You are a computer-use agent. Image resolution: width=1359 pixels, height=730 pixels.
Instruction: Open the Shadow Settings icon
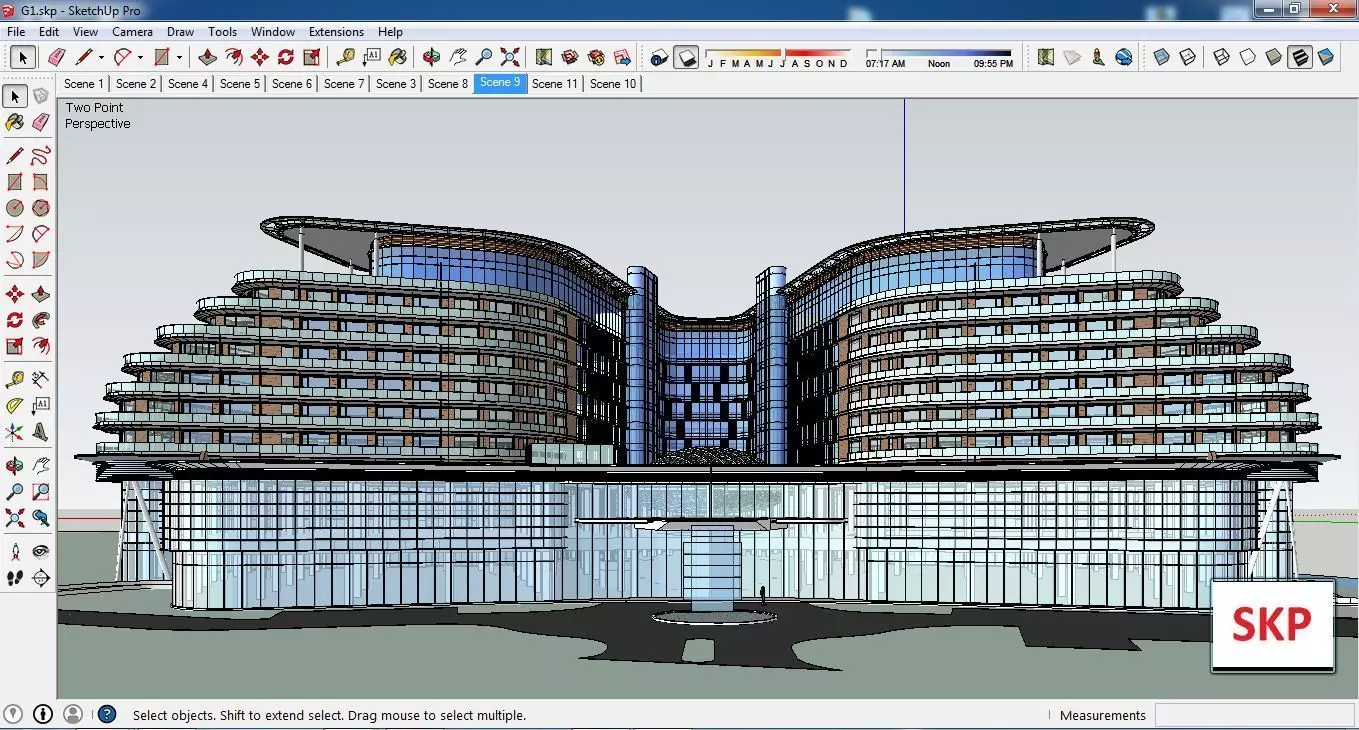[659, 57]
